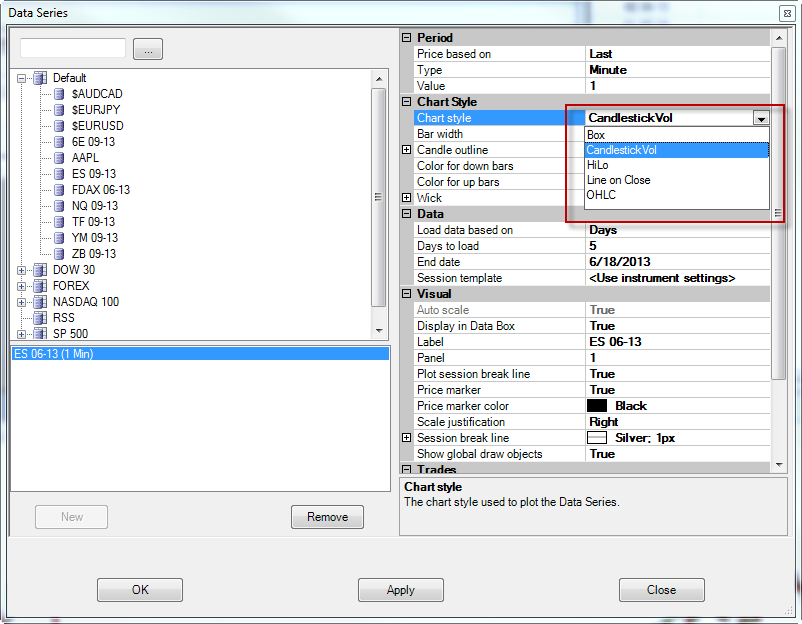Click property grid scrollbar up arrow
Screen dimensions: 802x624
click(x=779, y=38)
